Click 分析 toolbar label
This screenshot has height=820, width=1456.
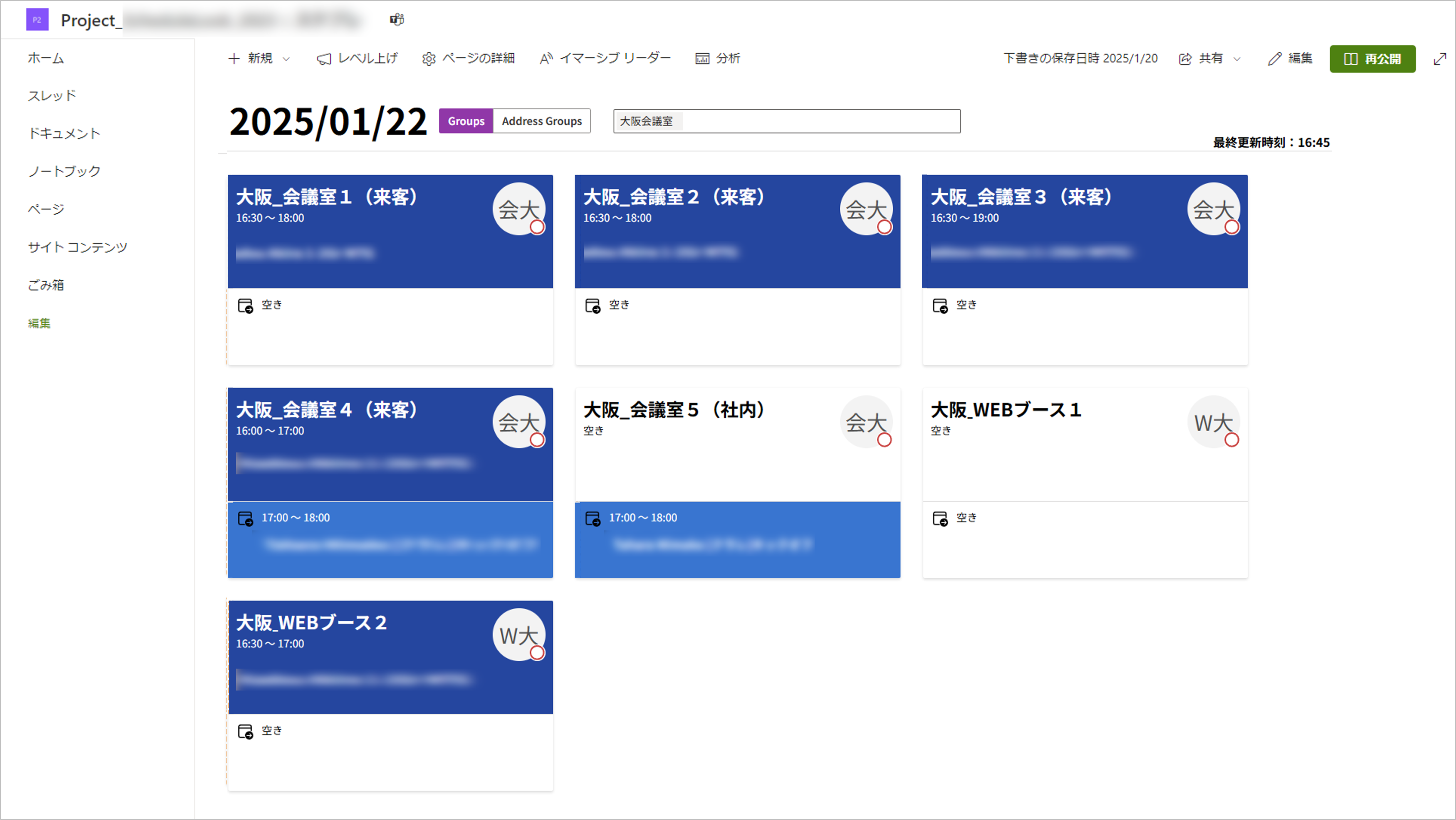(728, 58)
